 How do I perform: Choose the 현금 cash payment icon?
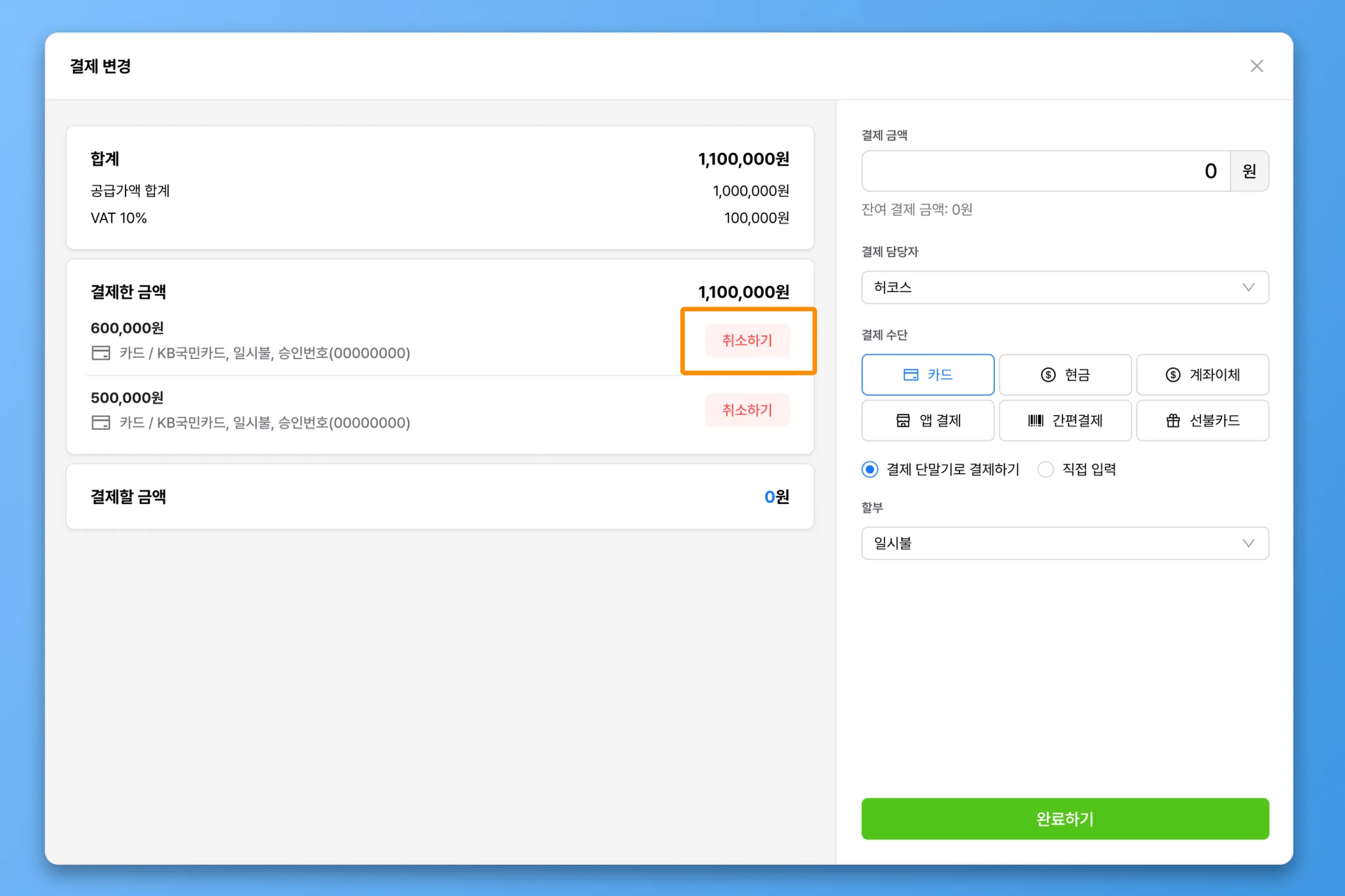1048,375
